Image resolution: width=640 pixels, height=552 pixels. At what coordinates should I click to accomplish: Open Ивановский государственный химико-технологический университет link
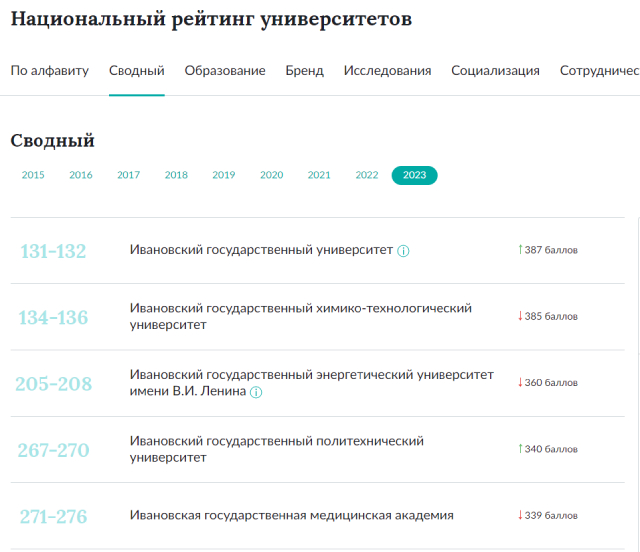point(301,316)
